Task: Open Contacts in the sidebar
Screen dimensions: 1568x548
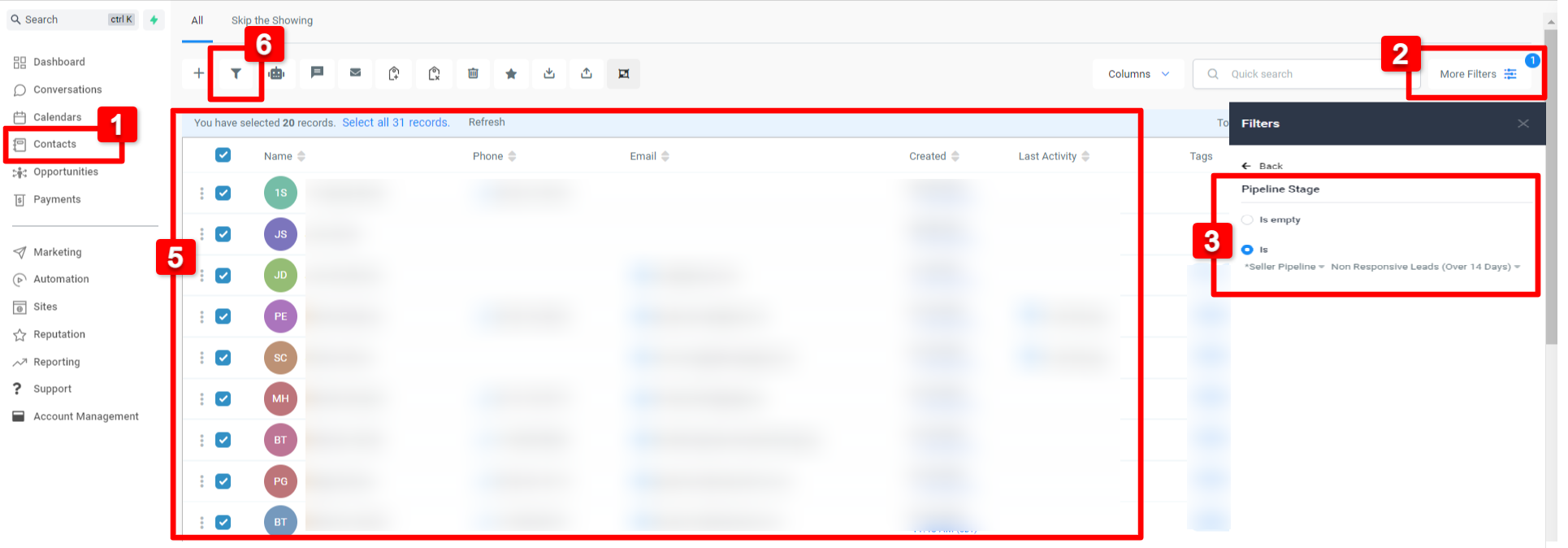Action: click(x=54, y=144)
